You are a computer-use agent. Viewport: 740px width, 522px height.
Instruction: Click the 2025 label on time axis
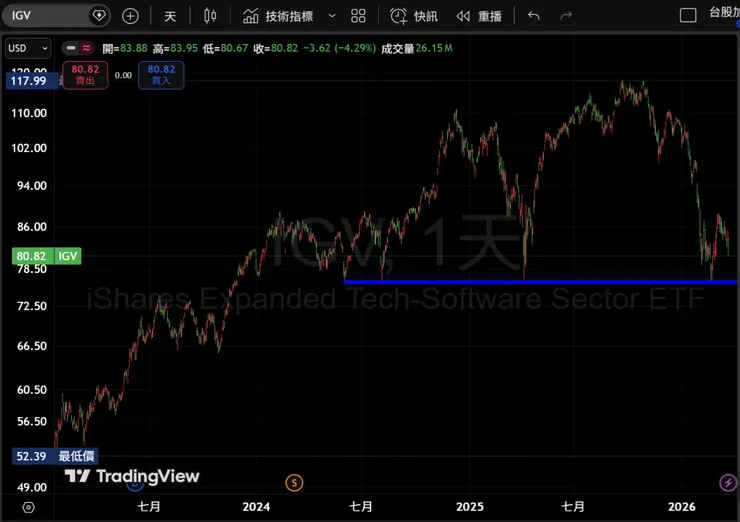(x=470, y=507)
